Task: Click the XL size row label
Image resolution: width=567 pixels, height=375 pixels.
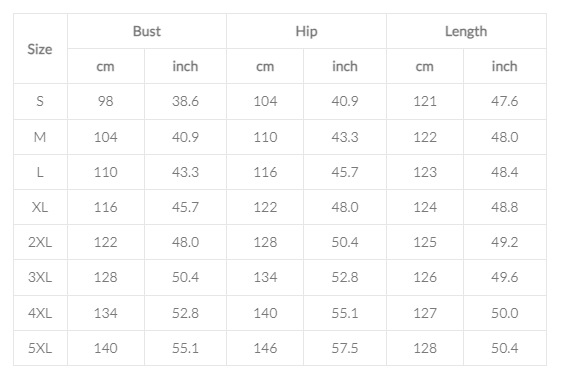Action: (x=40, y=207)
